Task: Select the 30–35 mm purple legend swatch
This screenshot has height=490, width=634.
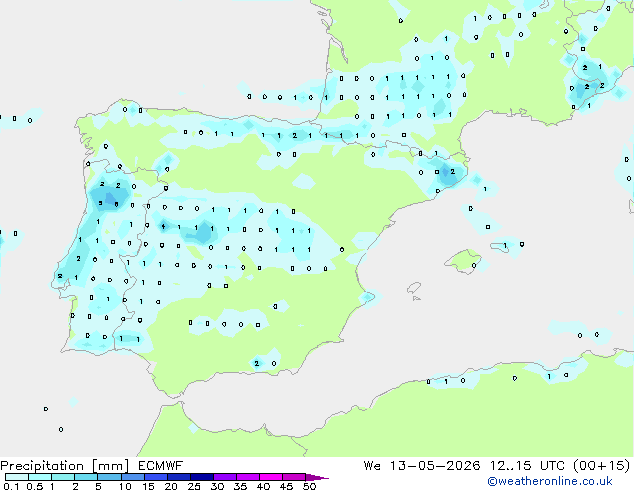Action: [225, 477]
